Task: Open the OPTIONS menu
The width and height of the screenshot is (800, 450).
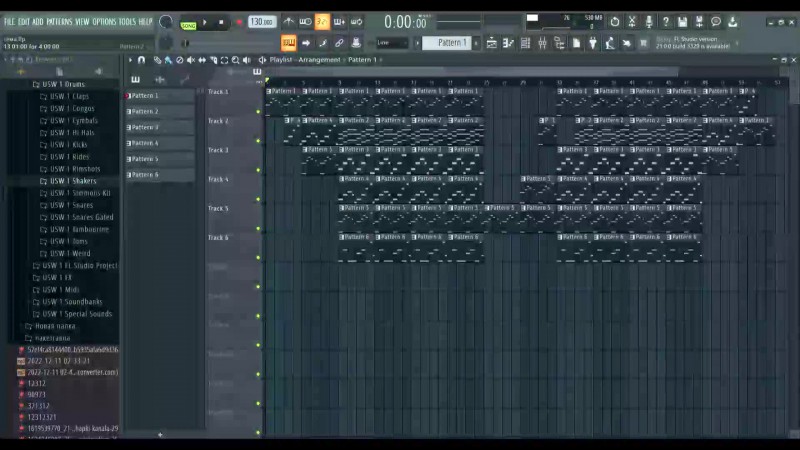Action: tap(104, 22)
